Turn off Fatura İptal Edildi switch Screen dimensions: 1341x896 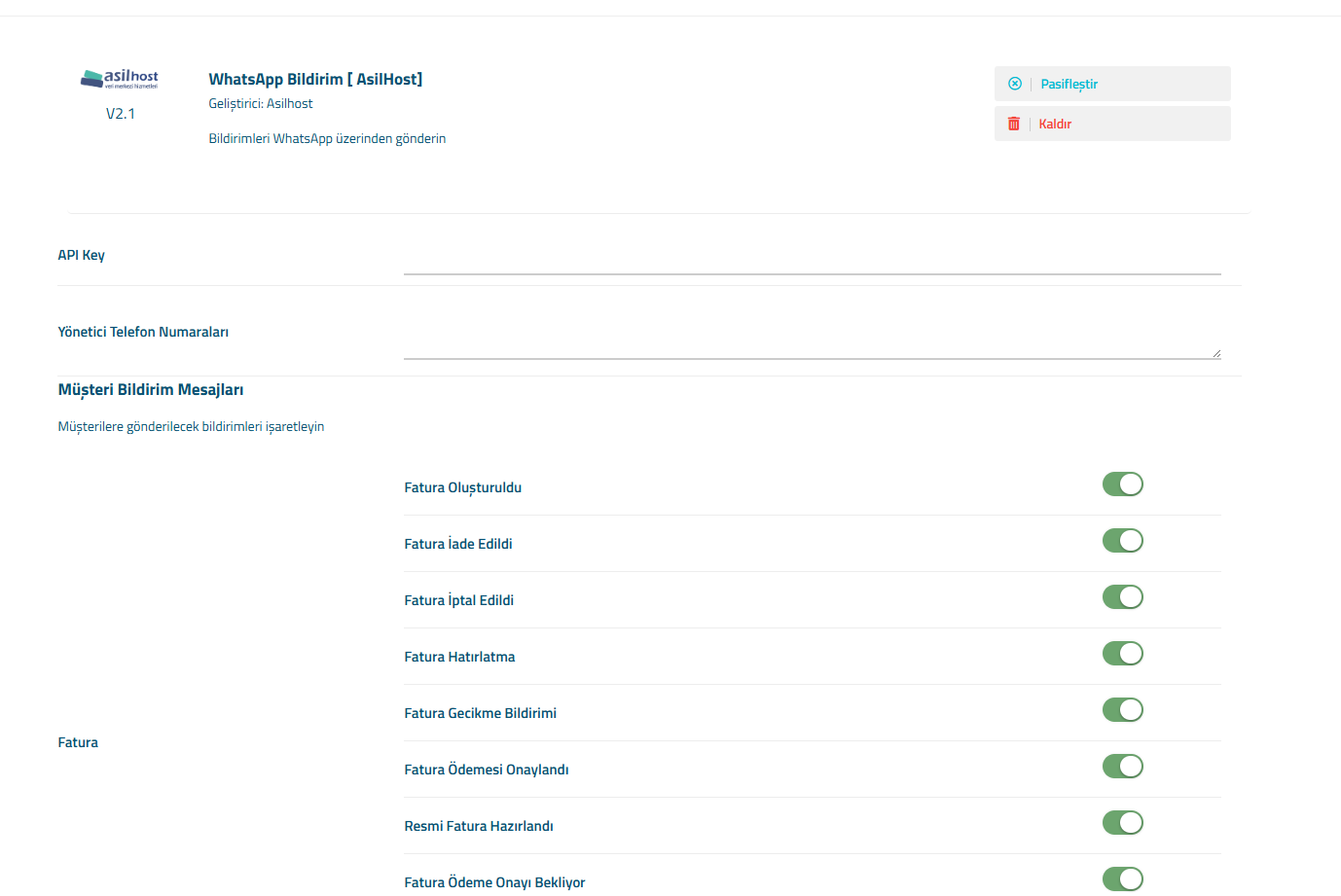tap(1122, 597)
